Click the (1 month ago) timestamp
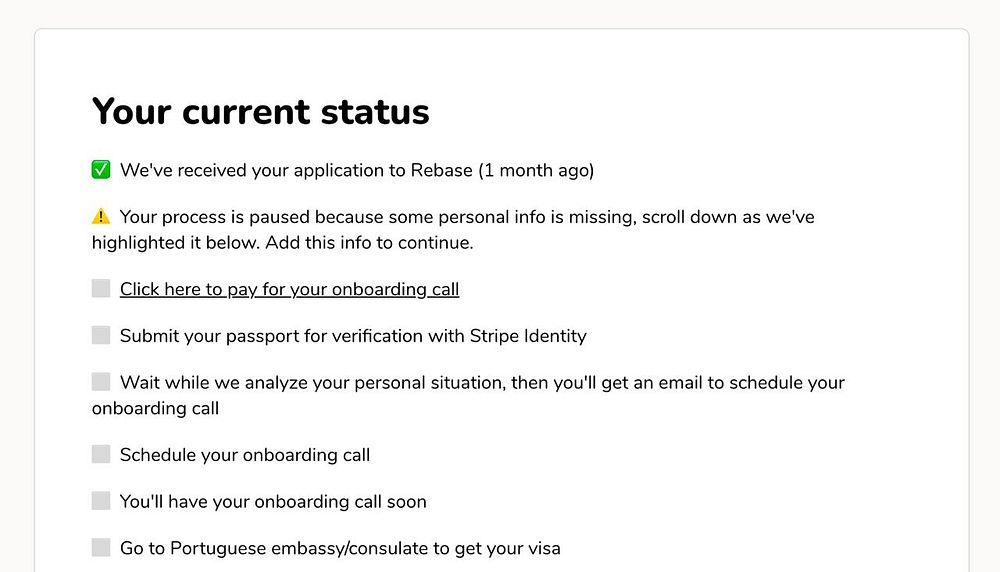 click(536, 170)
